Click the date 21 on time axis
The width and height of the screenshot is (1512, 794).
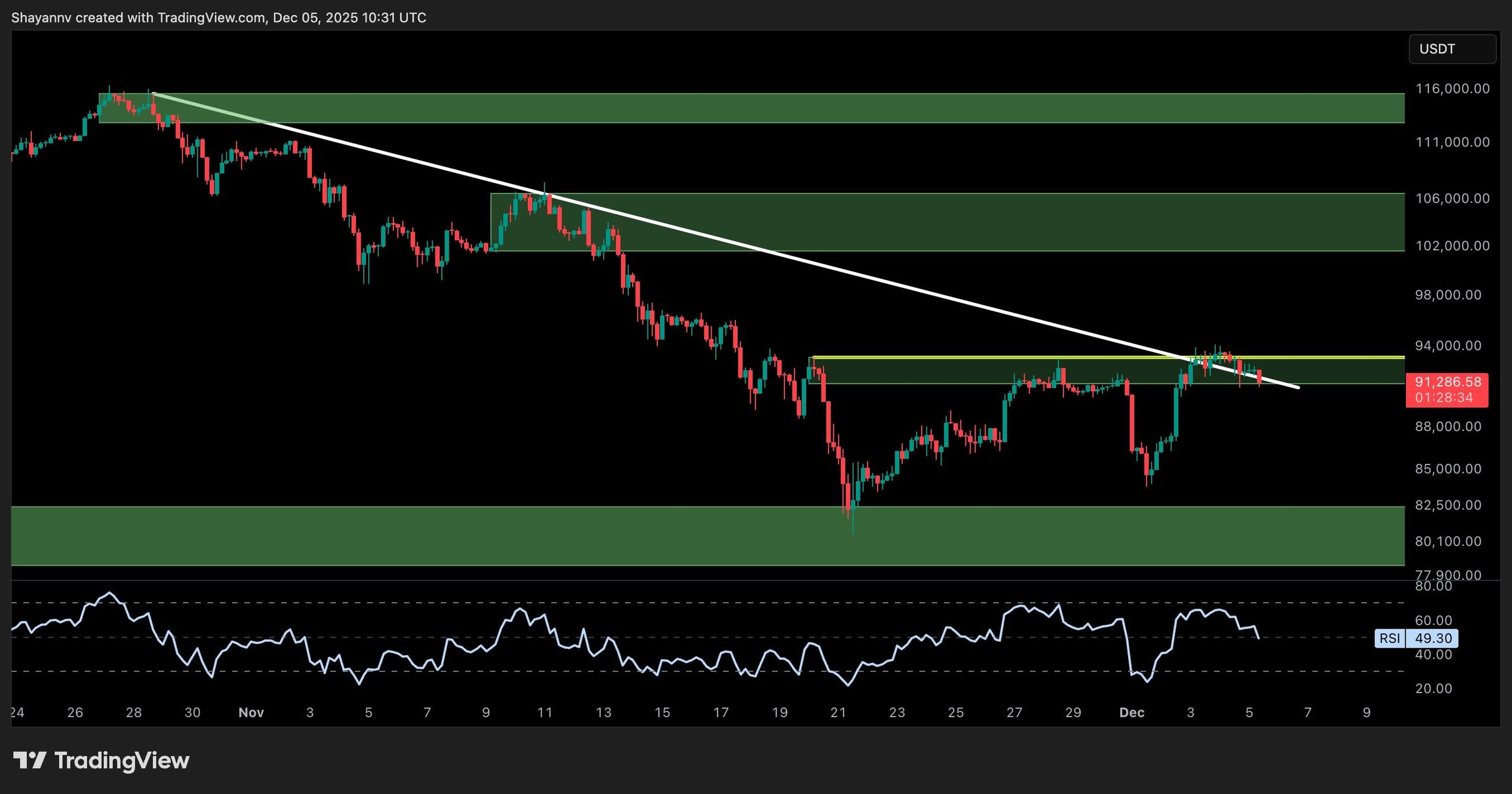(x=838, y=713)
